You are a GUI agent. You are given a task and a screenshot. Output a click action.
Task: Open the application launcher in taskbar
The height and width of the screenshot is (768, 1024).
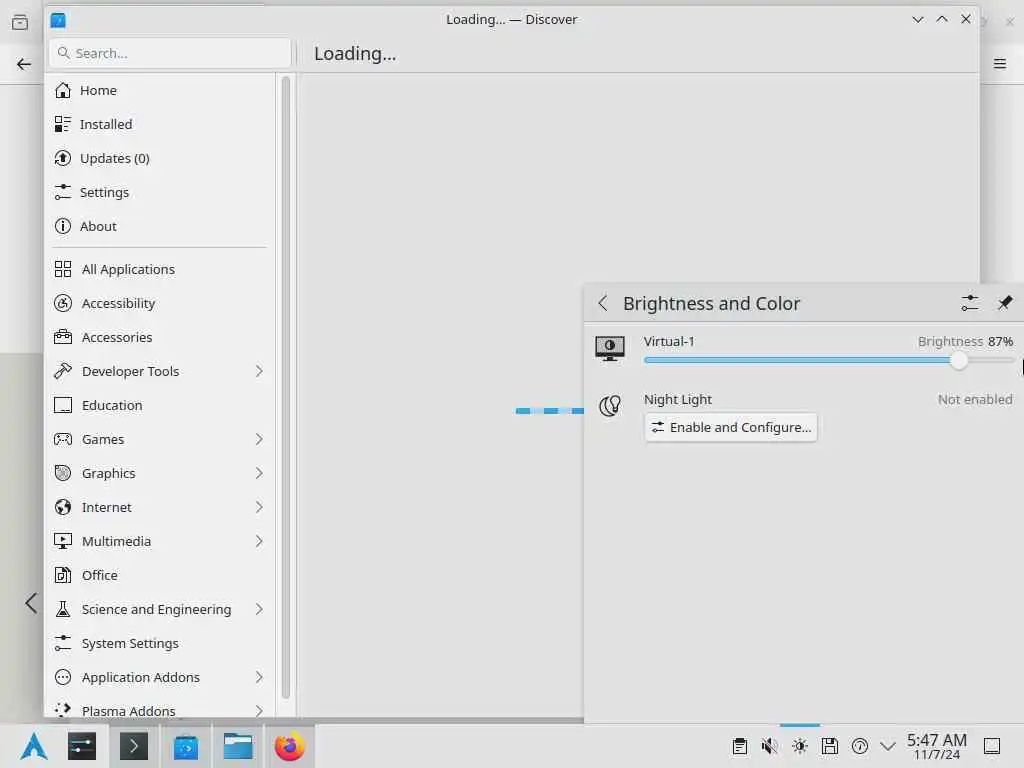pos(34,746)
